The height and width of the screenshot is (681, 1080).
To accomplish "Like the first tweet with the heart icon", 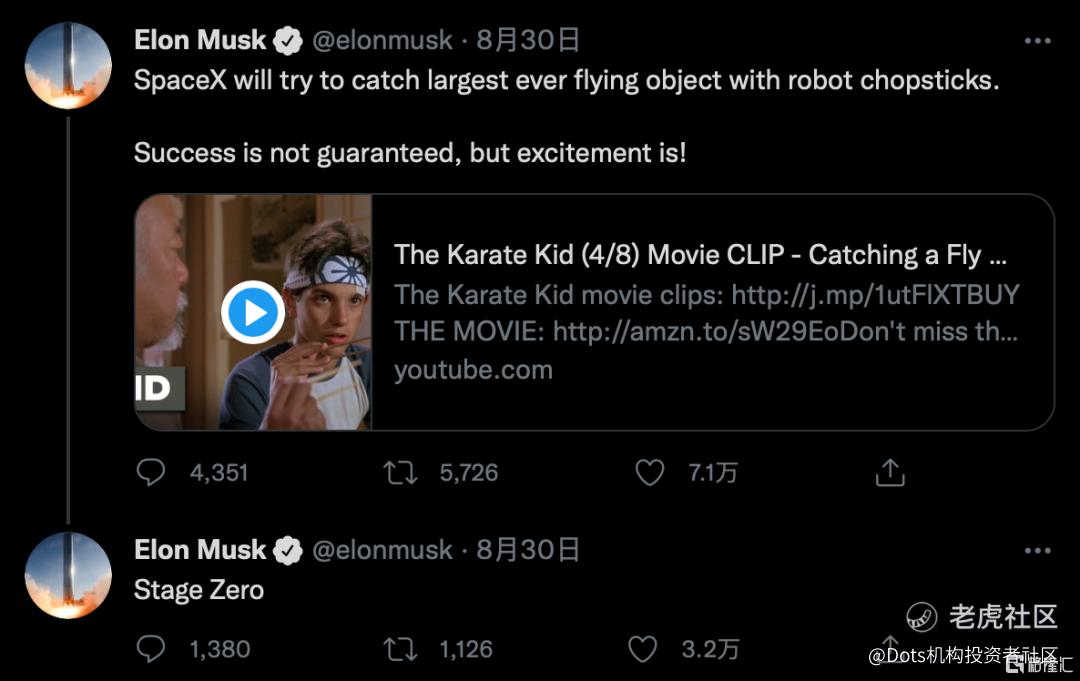I will point(650,472).
